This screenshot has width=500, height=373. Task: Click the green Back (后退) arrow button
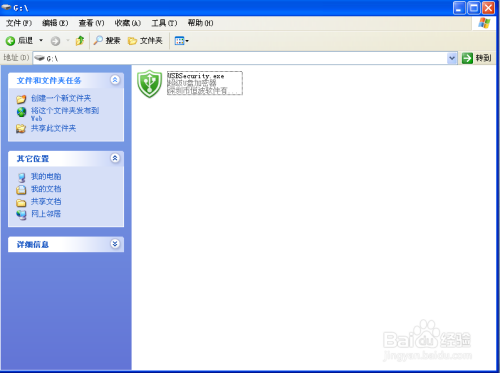(19, 41)
